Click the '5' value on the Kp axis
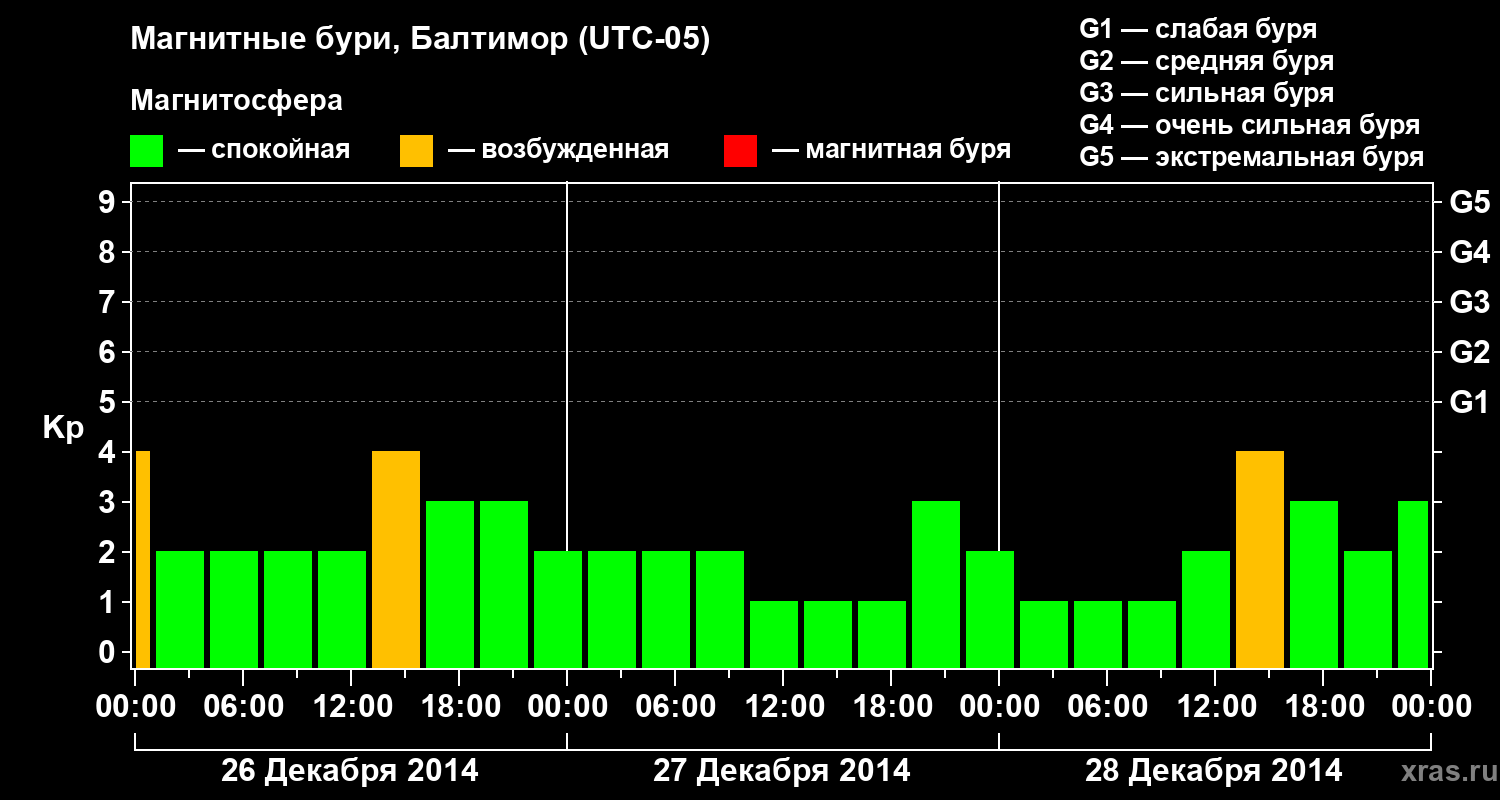Screen dimensions: 1500x800 coord(109,403)
